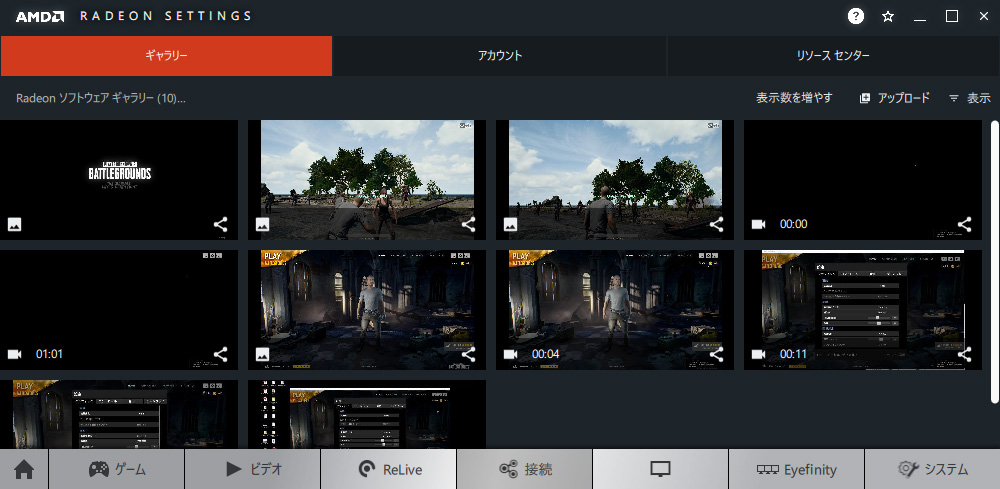Open the display monitor icon section
Viewport: 1000px width, 489px height.
660,469
